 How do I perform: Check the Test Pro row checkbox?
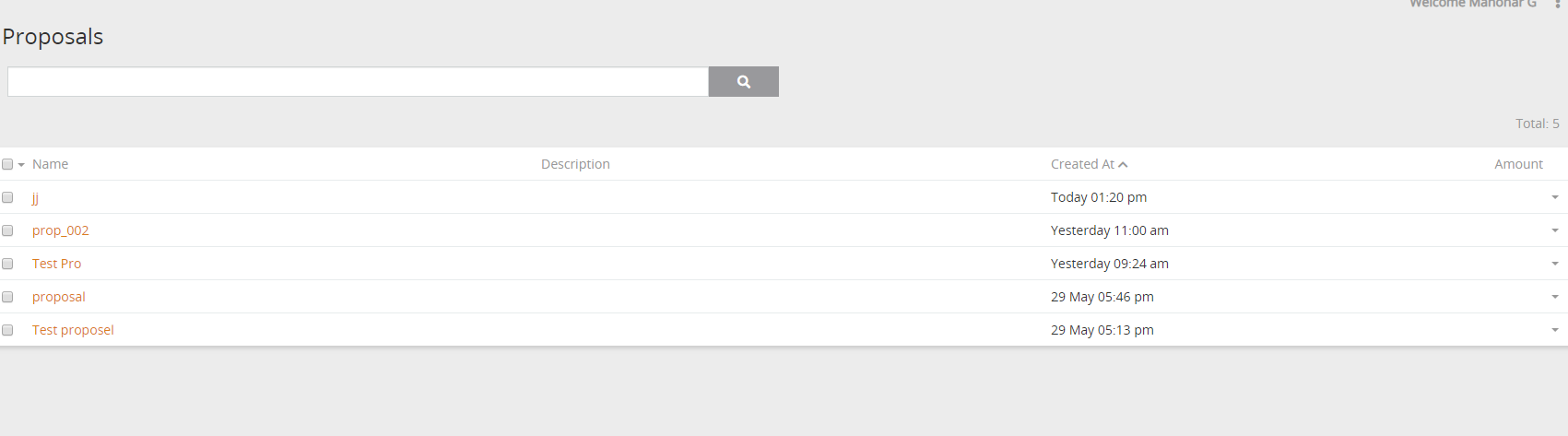pos(7,264)
